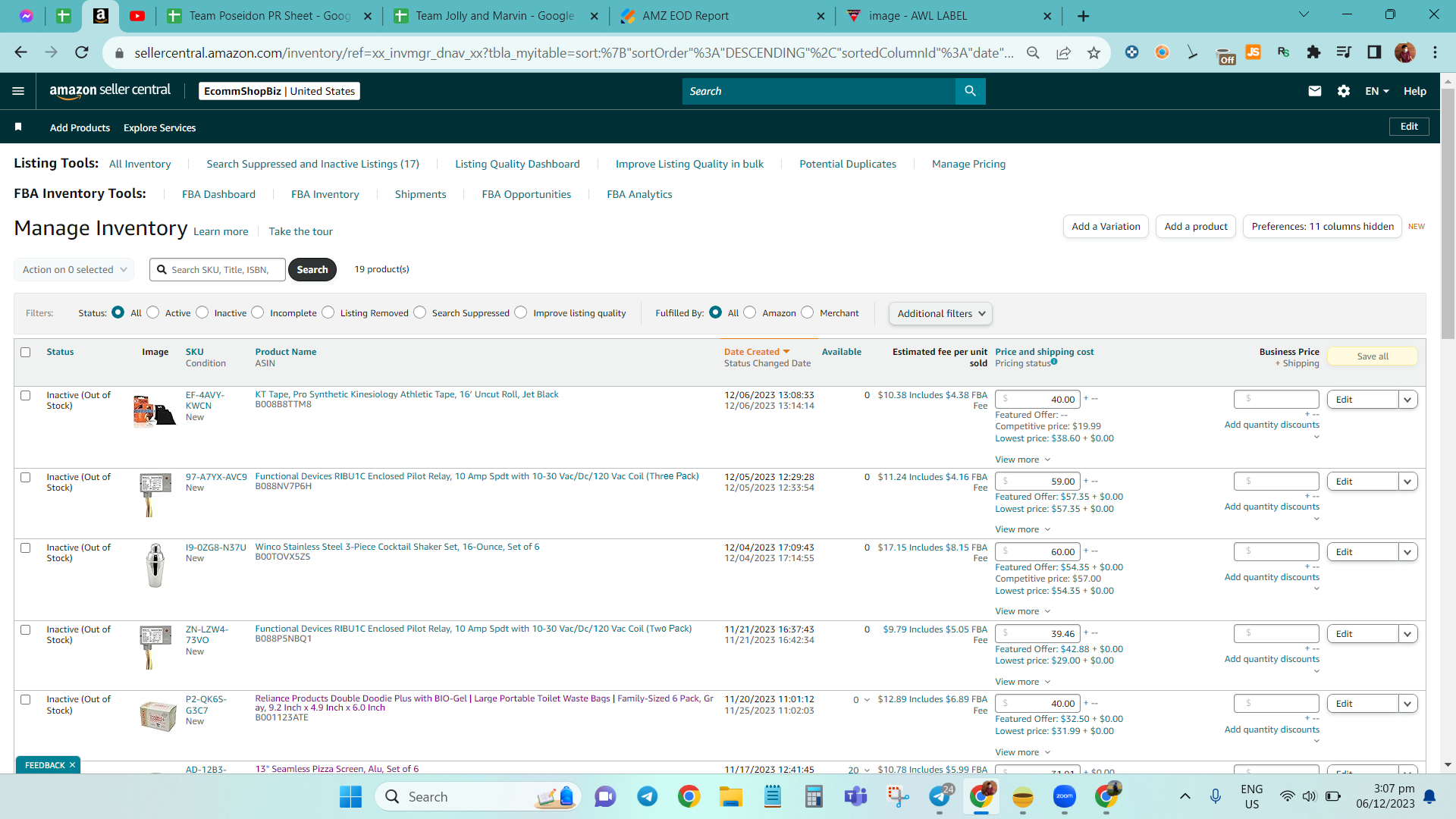Open the FBA Dashboard menu item
Screen dimensions: 1456x819
click(x=218, y=194)
